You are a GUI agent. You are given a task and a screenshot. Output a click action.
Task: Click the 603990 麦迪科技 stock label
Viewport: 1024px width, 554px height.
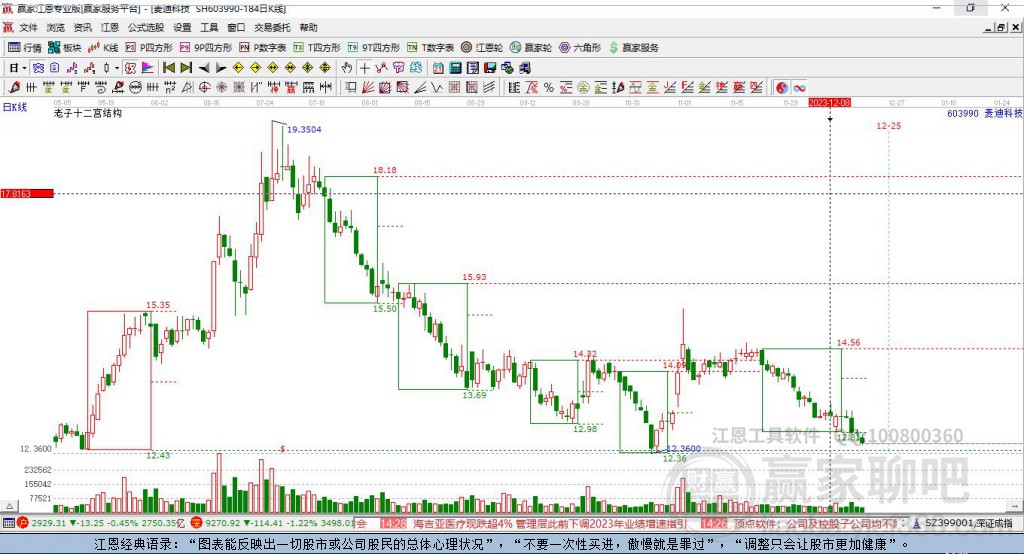click(x=984, y=113)
